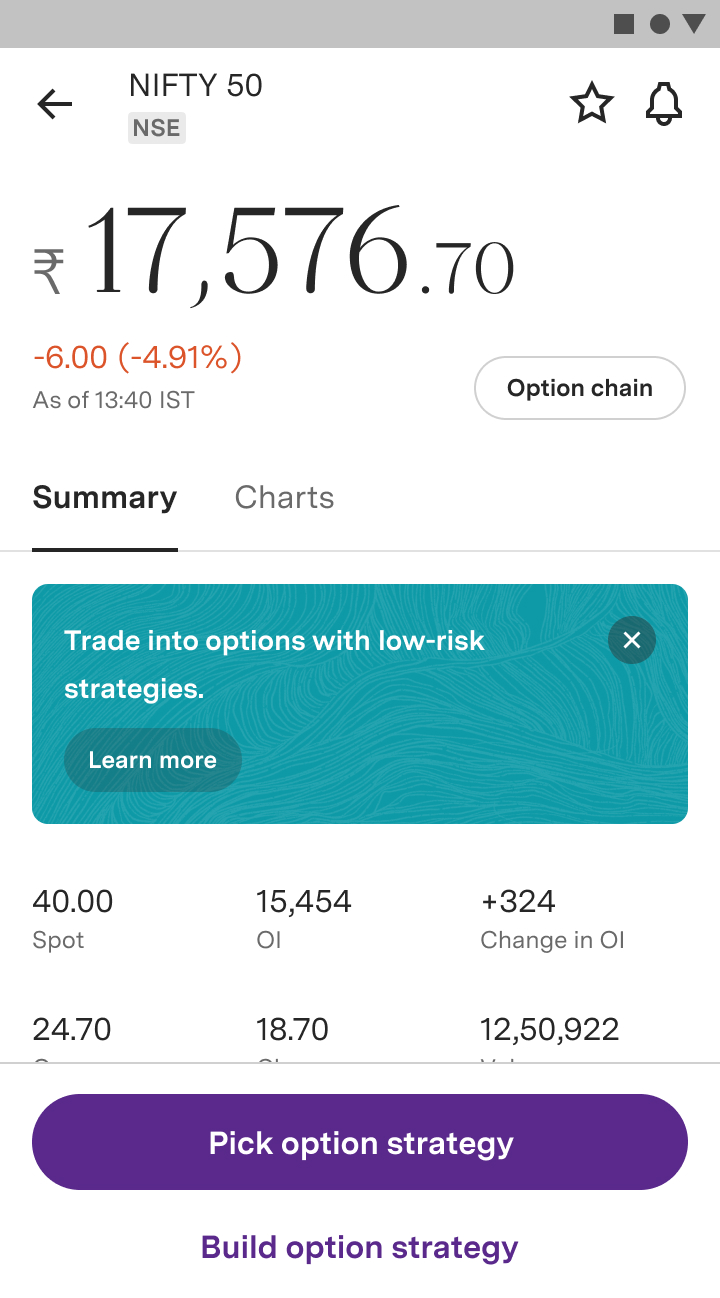The height and width of the screenshot is (1298, 720).
Task: Open the Option chain
Action: 579,388
